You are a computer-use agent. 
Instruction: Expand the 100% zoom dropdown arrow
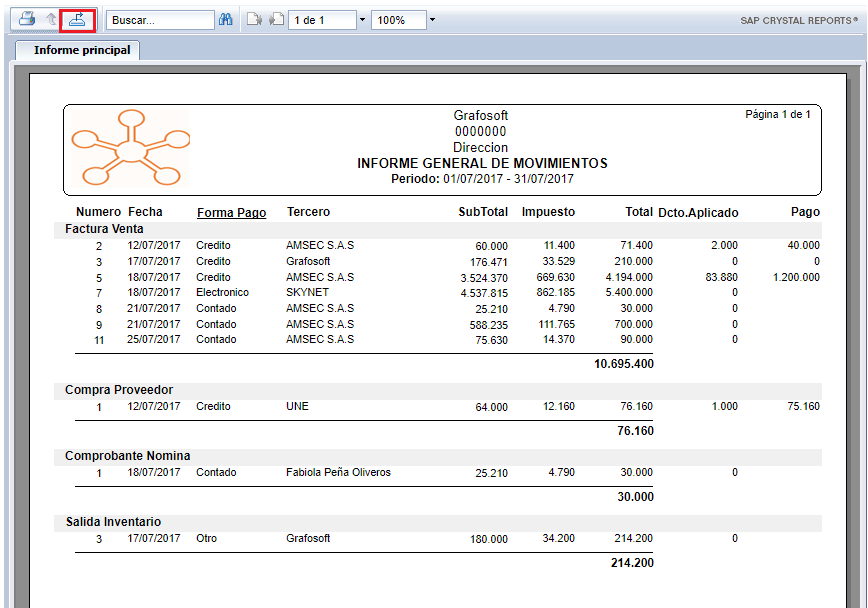[431, 19]
